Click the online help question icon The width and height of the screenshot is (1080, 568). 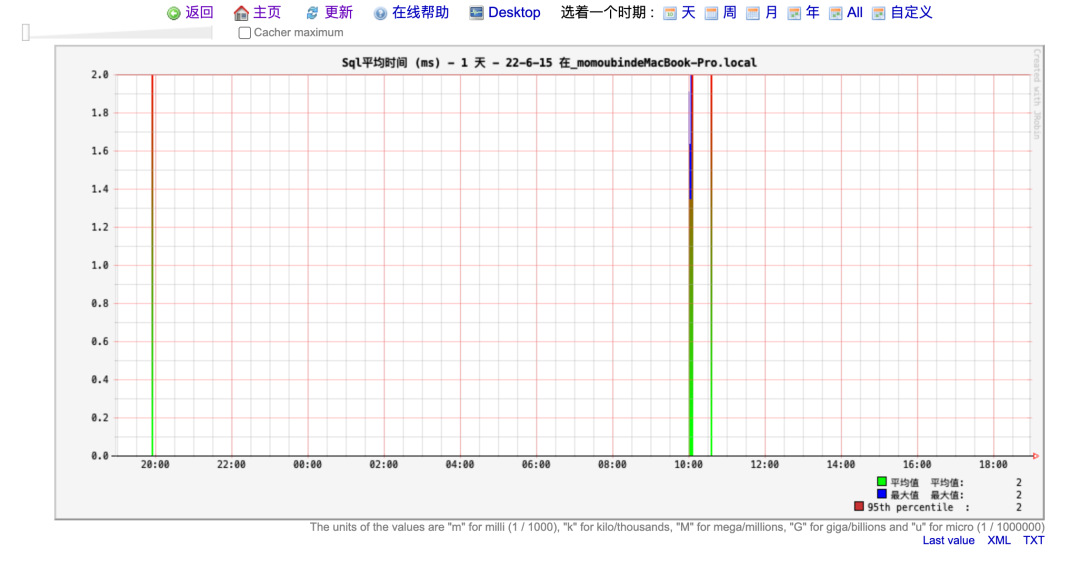click(x=380, y=13)
